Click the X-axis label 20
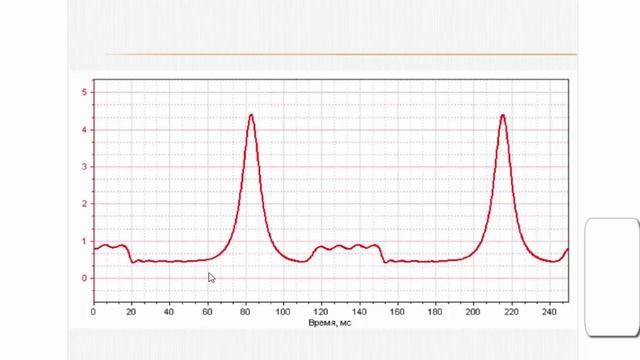This screenshot has width=640, height=360. [x=131, y=312]
